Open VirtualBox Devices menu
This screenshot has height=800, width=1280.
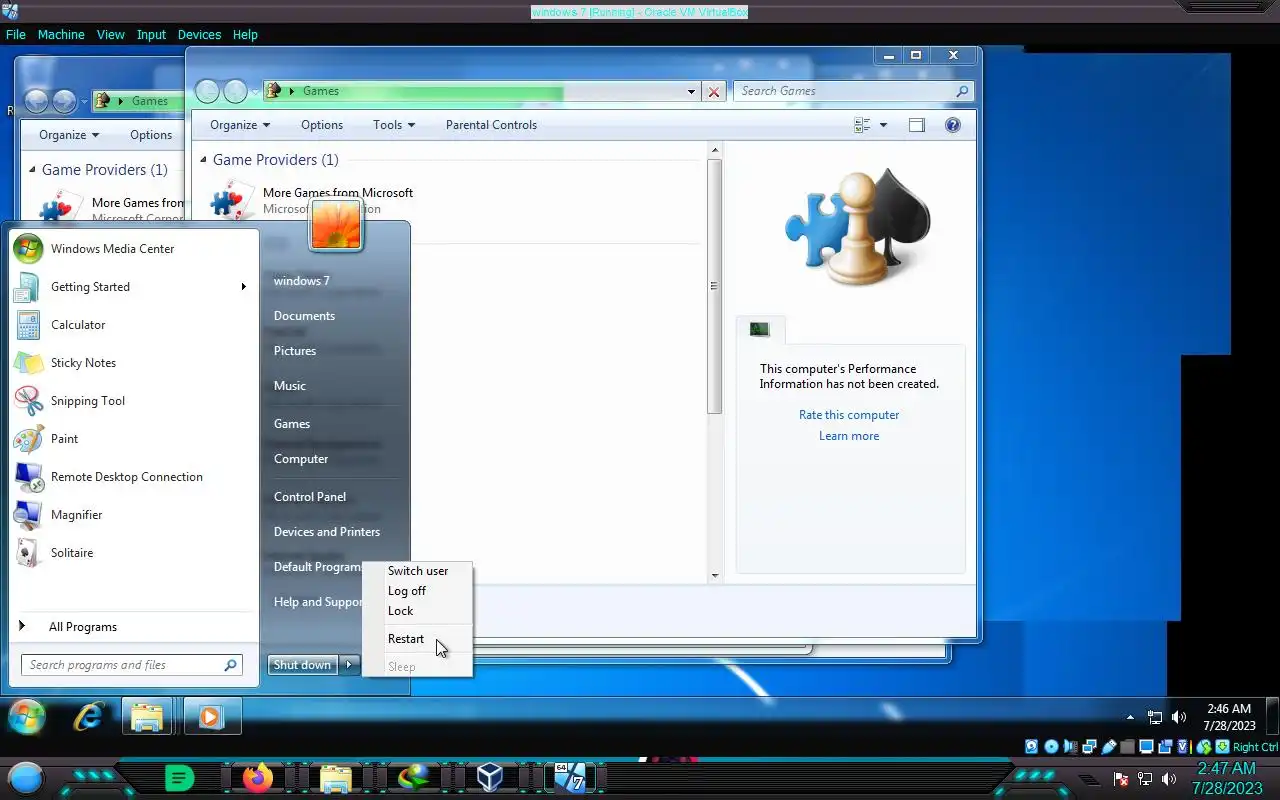point(199,34)
